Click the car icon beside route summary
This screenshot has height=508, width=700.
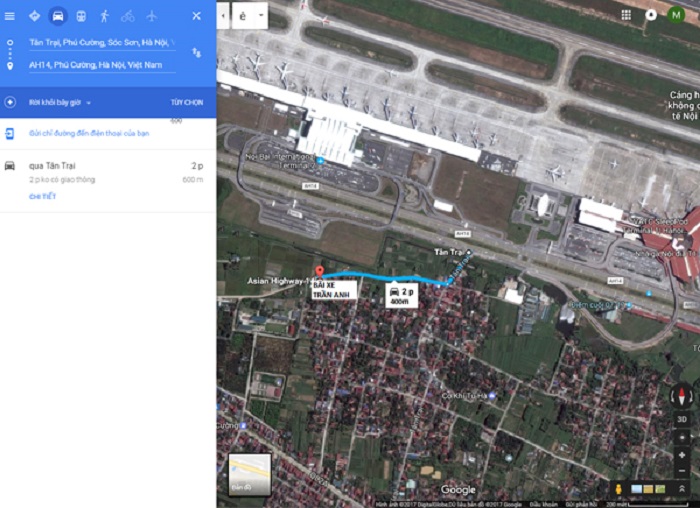point(10,166)
